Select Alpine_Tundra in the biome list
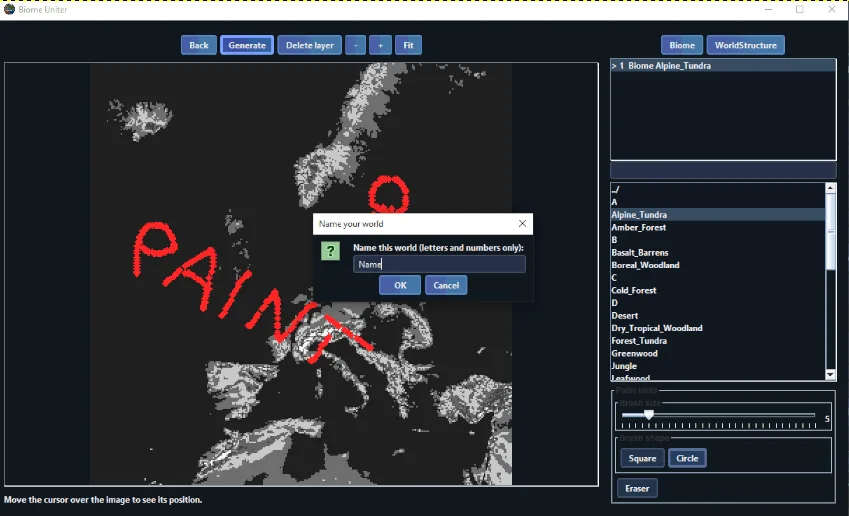 coord(718,214)
